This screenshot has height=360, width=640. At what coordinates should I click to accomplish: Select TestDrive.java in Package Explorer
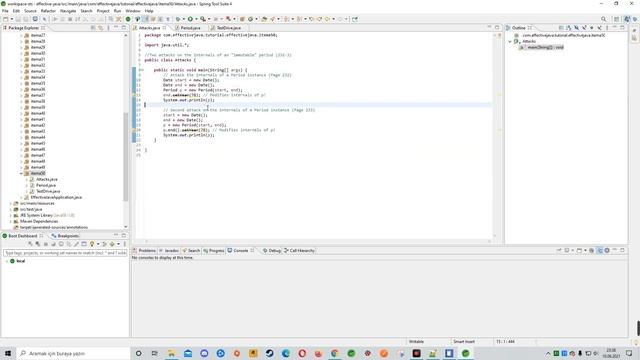click(48, 191)
